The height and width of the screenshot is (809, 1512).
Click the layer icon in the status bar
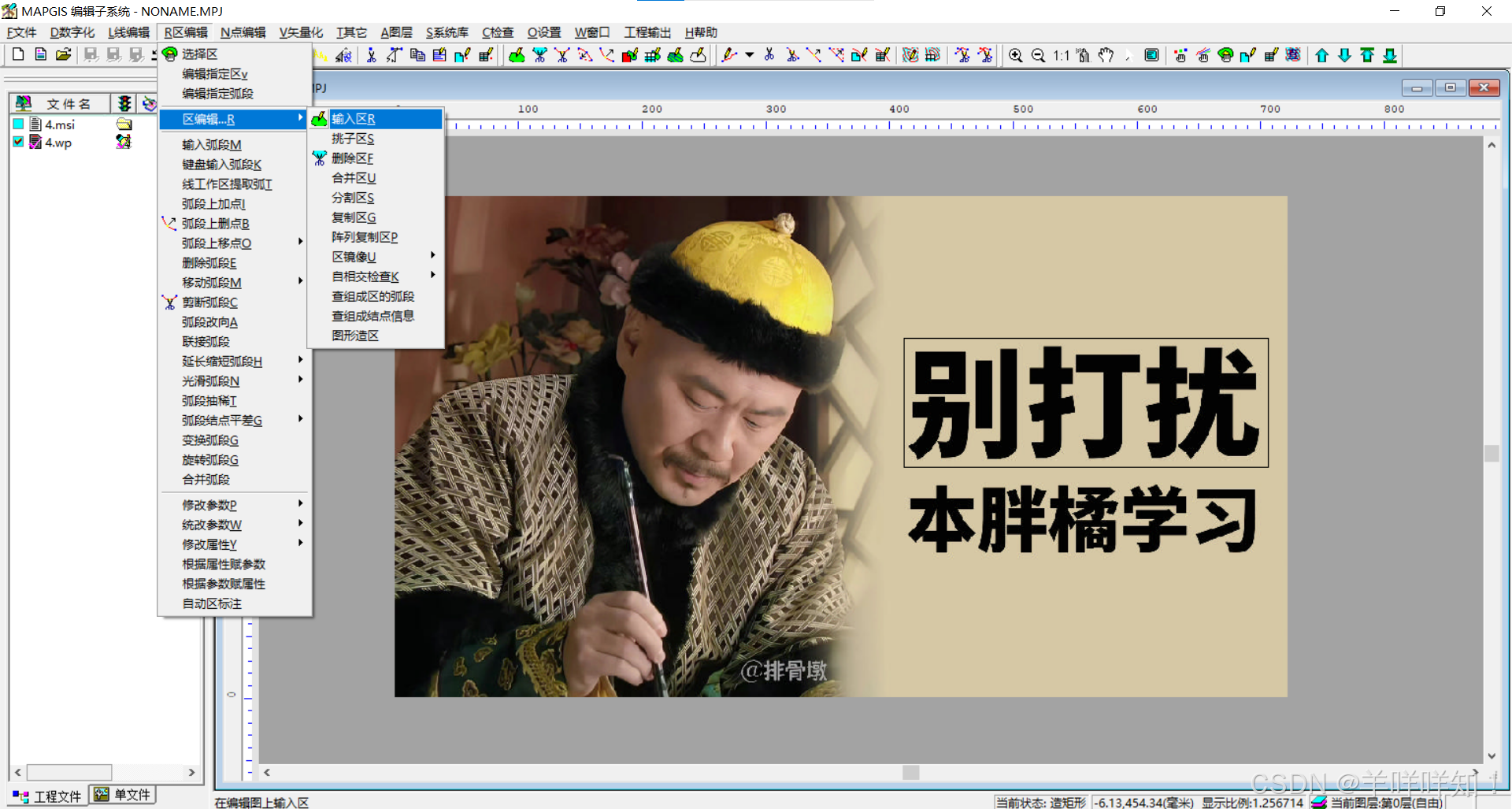point(1319,802)
